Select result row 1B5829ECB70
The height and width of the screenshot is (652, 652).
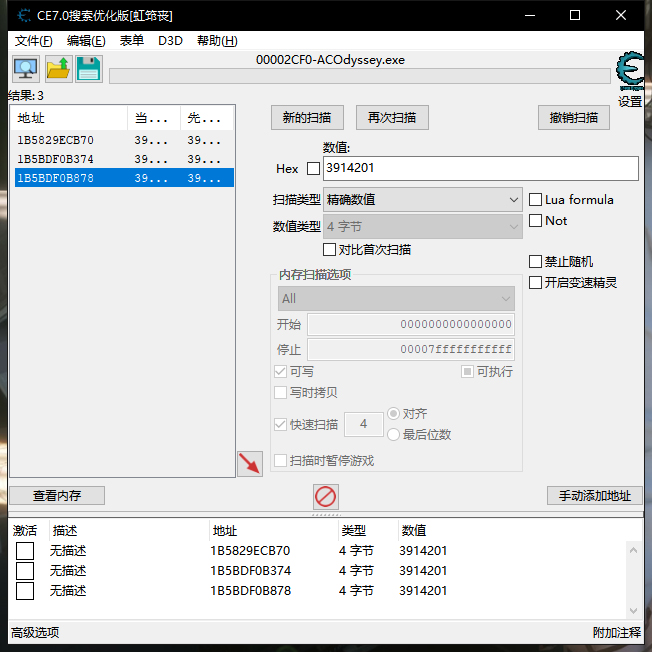coord(124,140)
